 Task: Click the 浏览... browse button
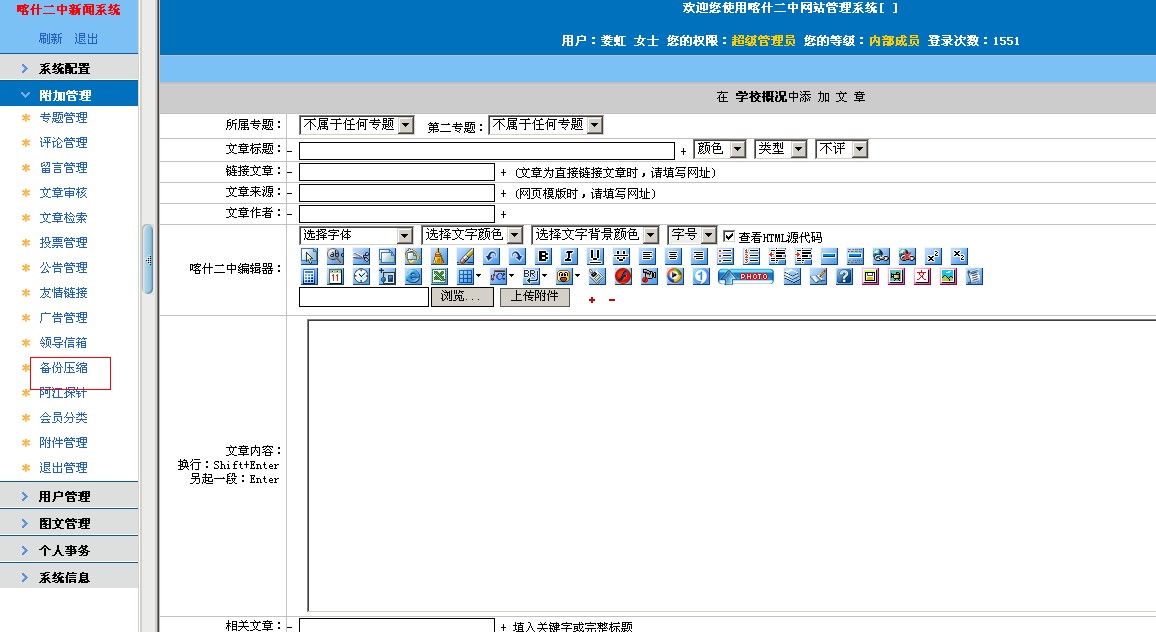click(462, 297)
